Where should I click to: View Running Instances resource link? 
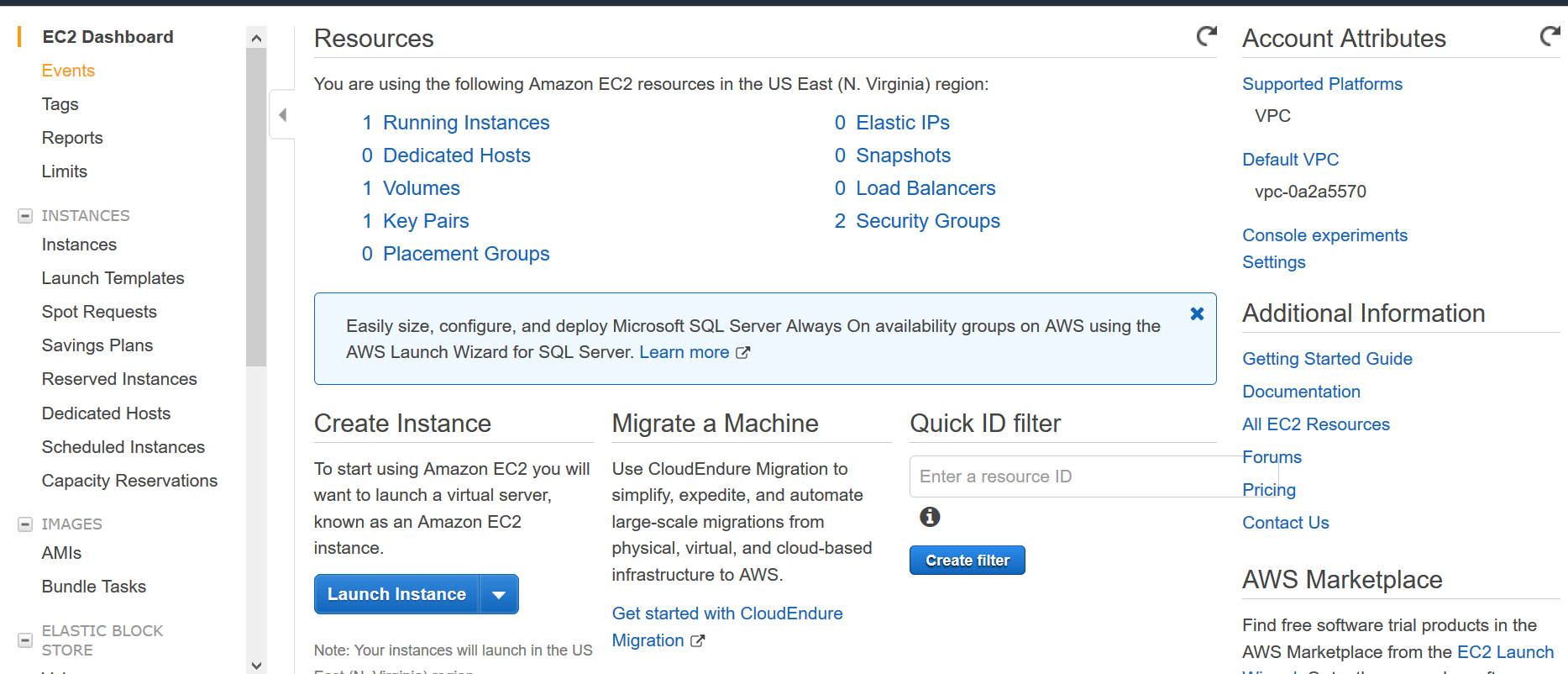(x=466, y=123)
